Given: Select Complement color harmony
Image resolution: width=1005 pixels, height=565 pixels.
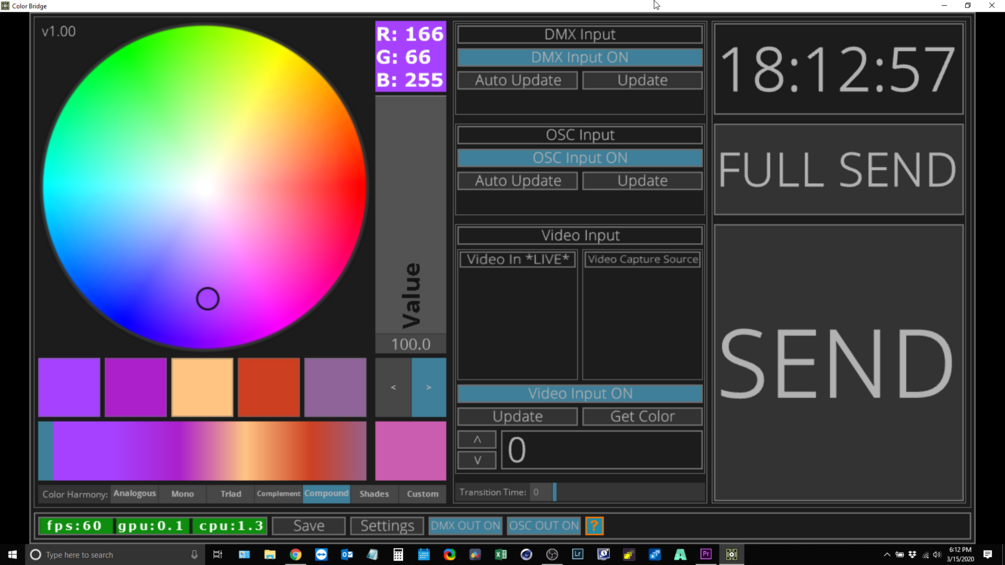Looking at the screenshot, I should pos(278,493).
